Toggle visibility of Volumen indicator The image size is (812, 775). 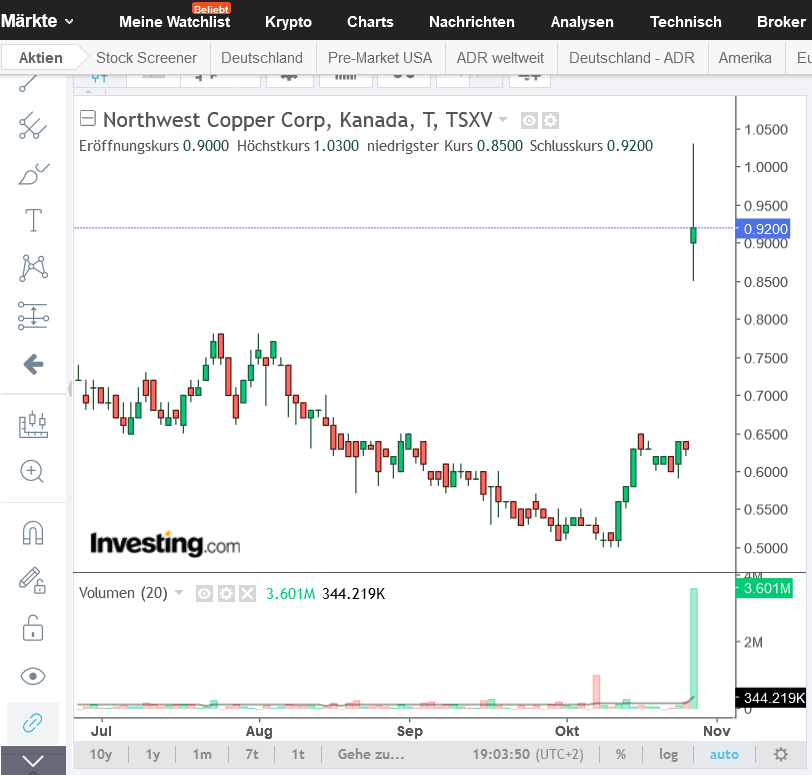(x=204, y=593)
